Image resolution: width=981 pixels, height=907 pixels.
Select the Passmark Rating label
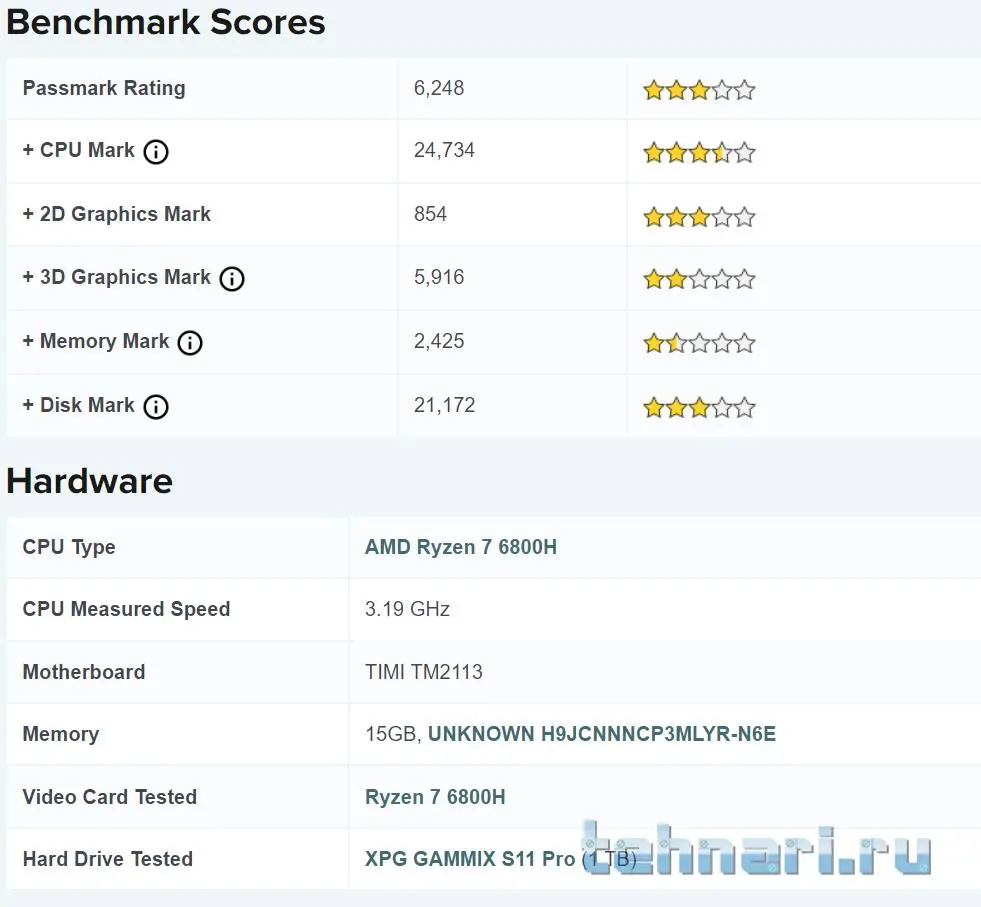pyautogui.click(x=104, y=88)
